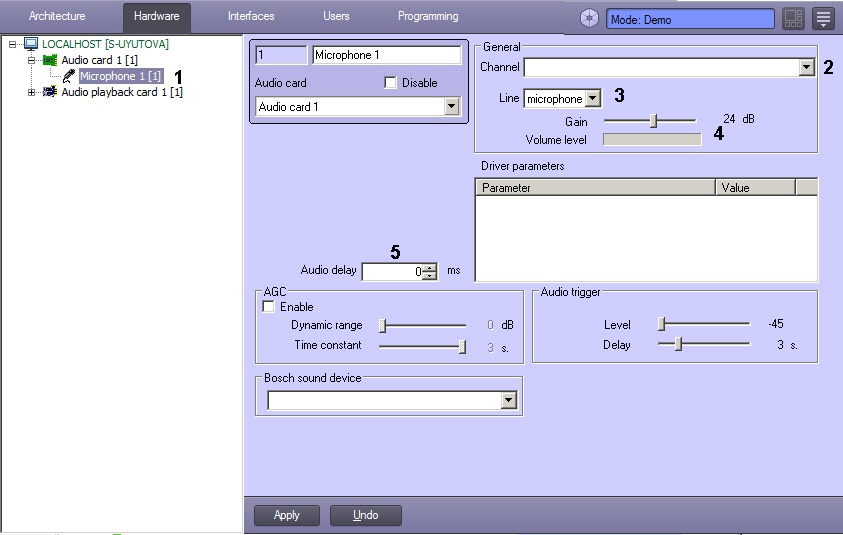Image resolution: width=843 pixels, height=535 pixels.
Task: Select Audio playback card 1 [1]
Action: (x=122, y=92)
